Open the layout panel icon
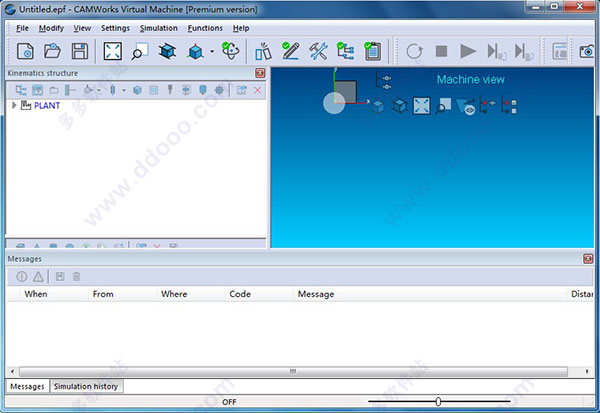Viewport: 600px width, 413px height. coord(560,51)
